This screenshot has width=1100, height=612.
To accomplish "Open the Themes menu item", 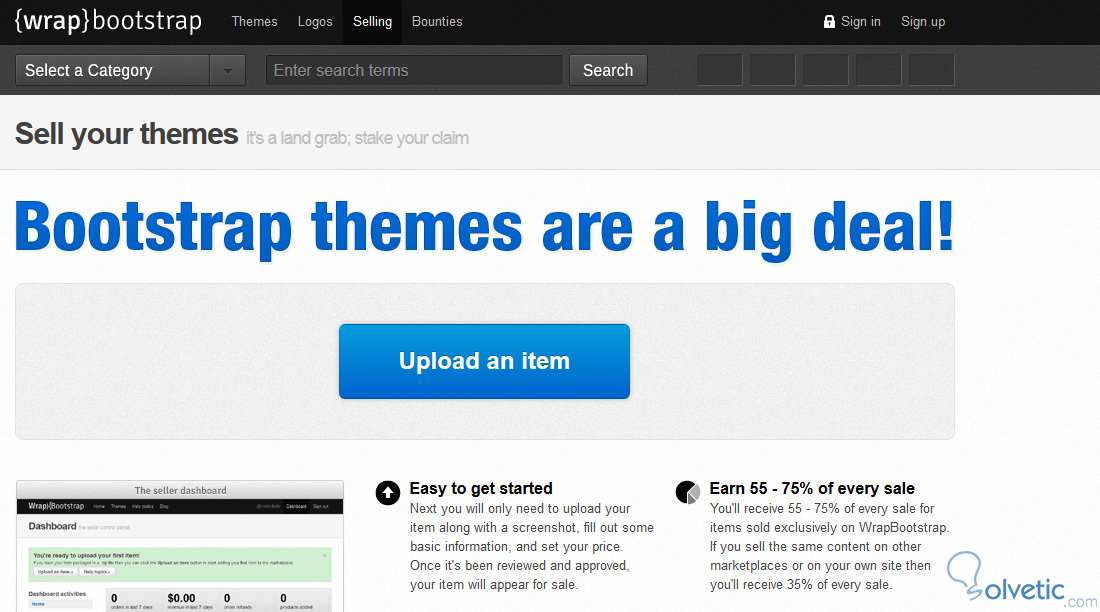I will [x=255, y=22].
